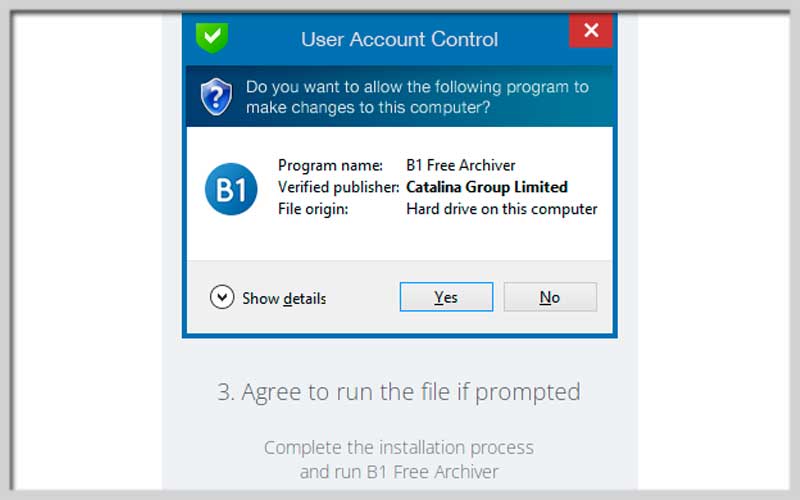
Task: Click the B1 Free Archiver logo
Action: click(x=231, y=189)
